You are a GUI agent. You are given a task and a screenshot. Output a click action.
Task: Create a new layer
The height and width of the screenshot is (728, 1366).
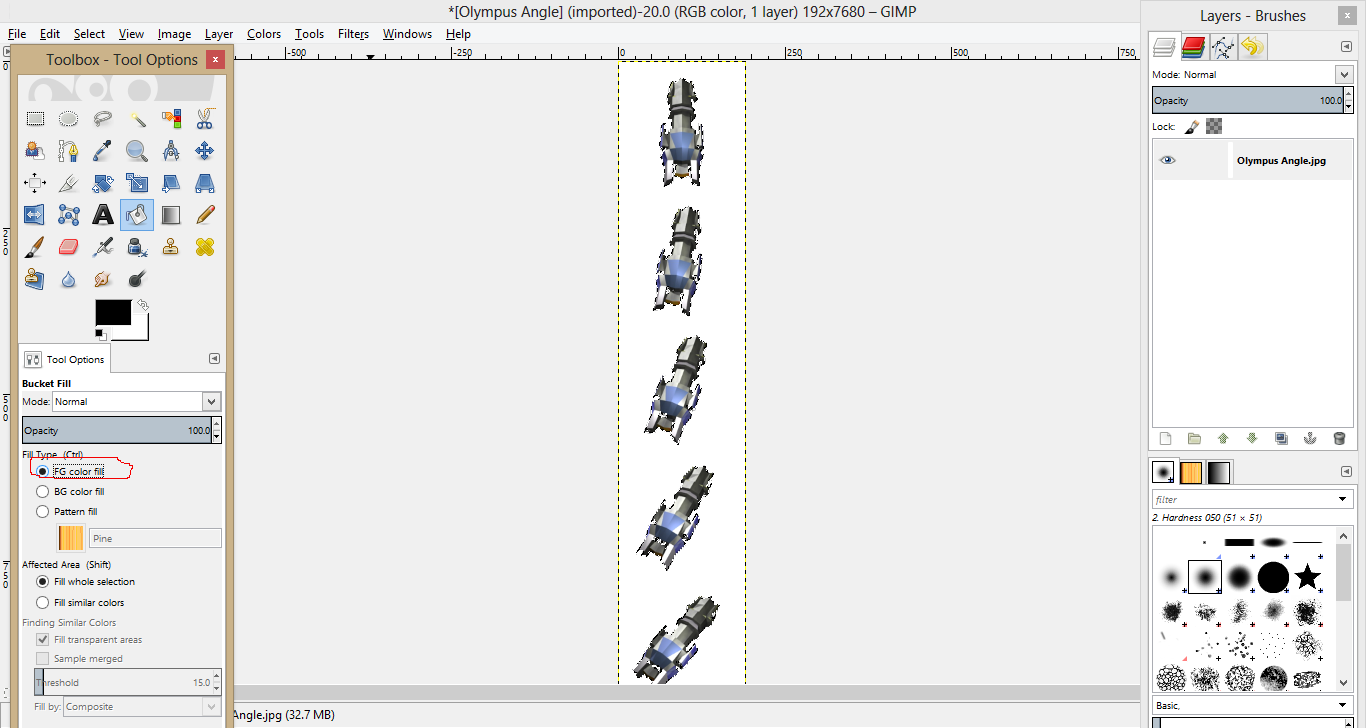click(x=1165, y=438)
